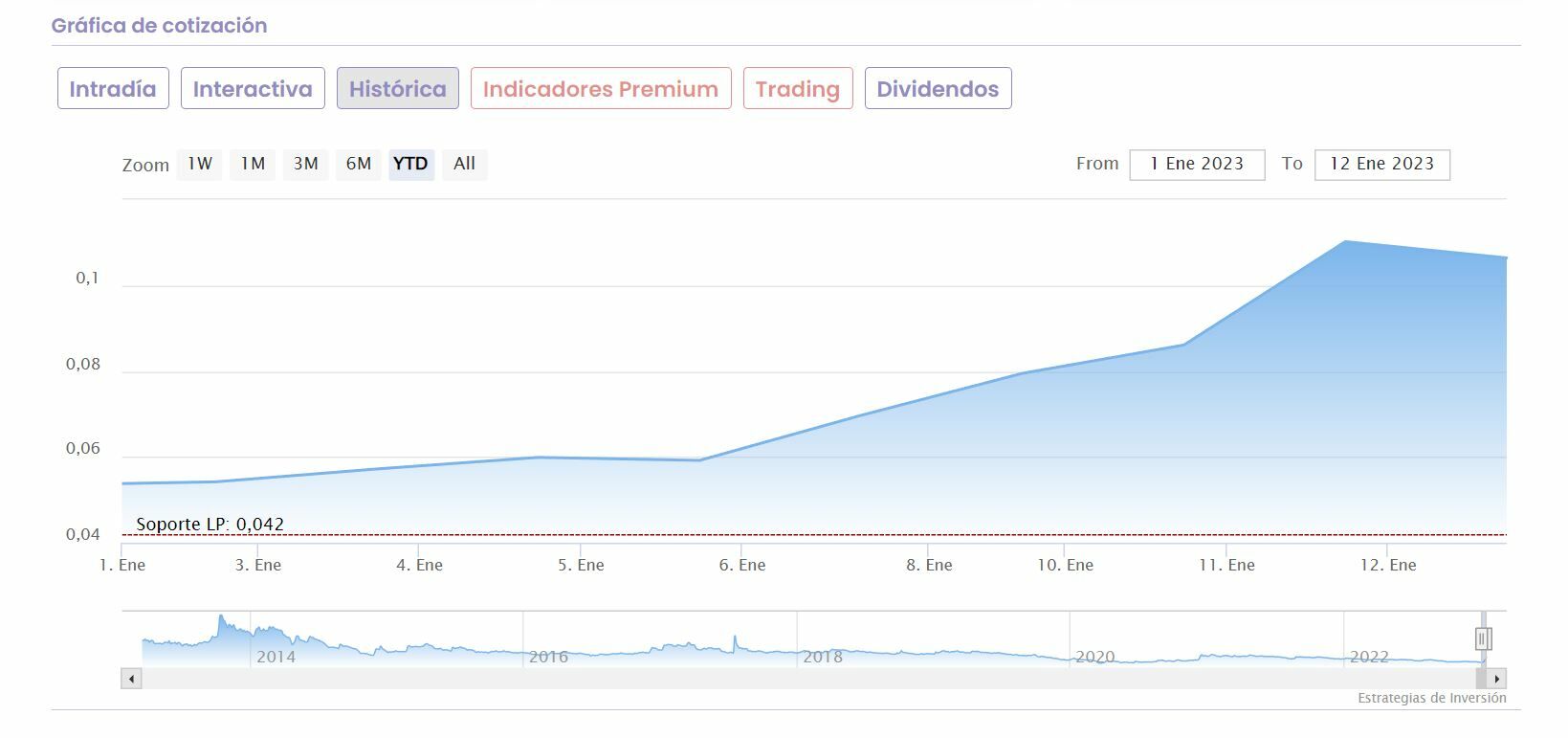Click the Soporte LP: 0,042 label
1568x738 pixels.
coord(210,524)
